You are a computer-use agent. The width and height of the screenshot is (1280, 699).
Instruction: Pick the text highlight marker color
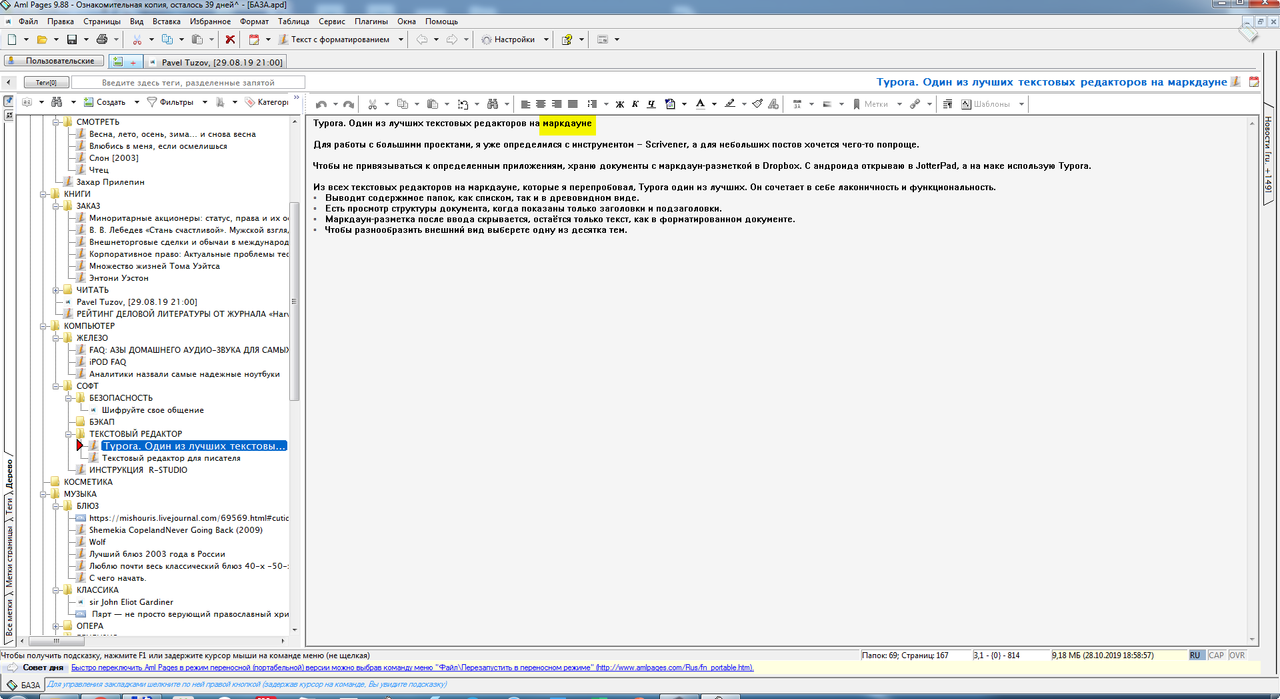[x=730, y=103]
